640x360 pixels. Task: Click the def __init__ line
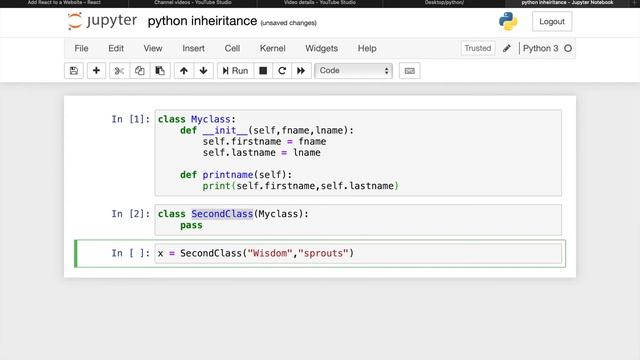point(267,131)
